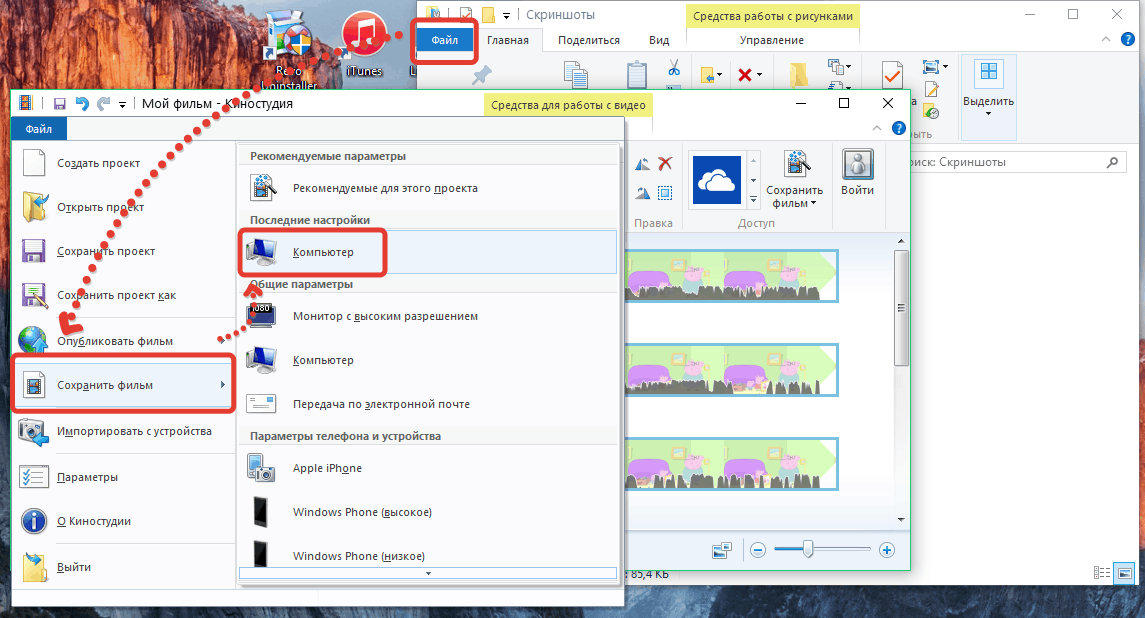This screenshot has height=618, width=1145.
Task: Click the Rotate right icon in Правка
Action: coord(643,194)
